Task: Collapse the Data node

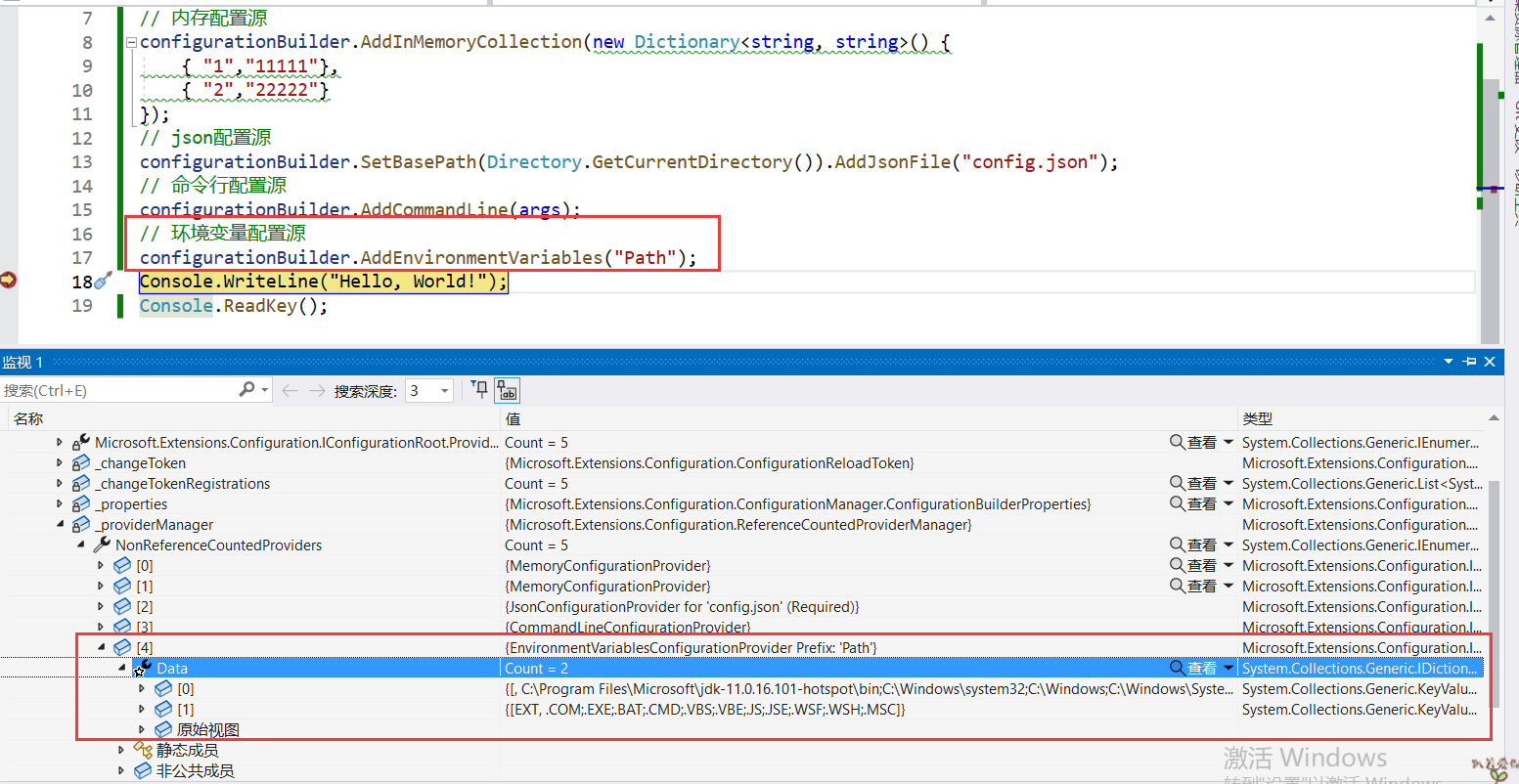Action: [x=121, y=669]
